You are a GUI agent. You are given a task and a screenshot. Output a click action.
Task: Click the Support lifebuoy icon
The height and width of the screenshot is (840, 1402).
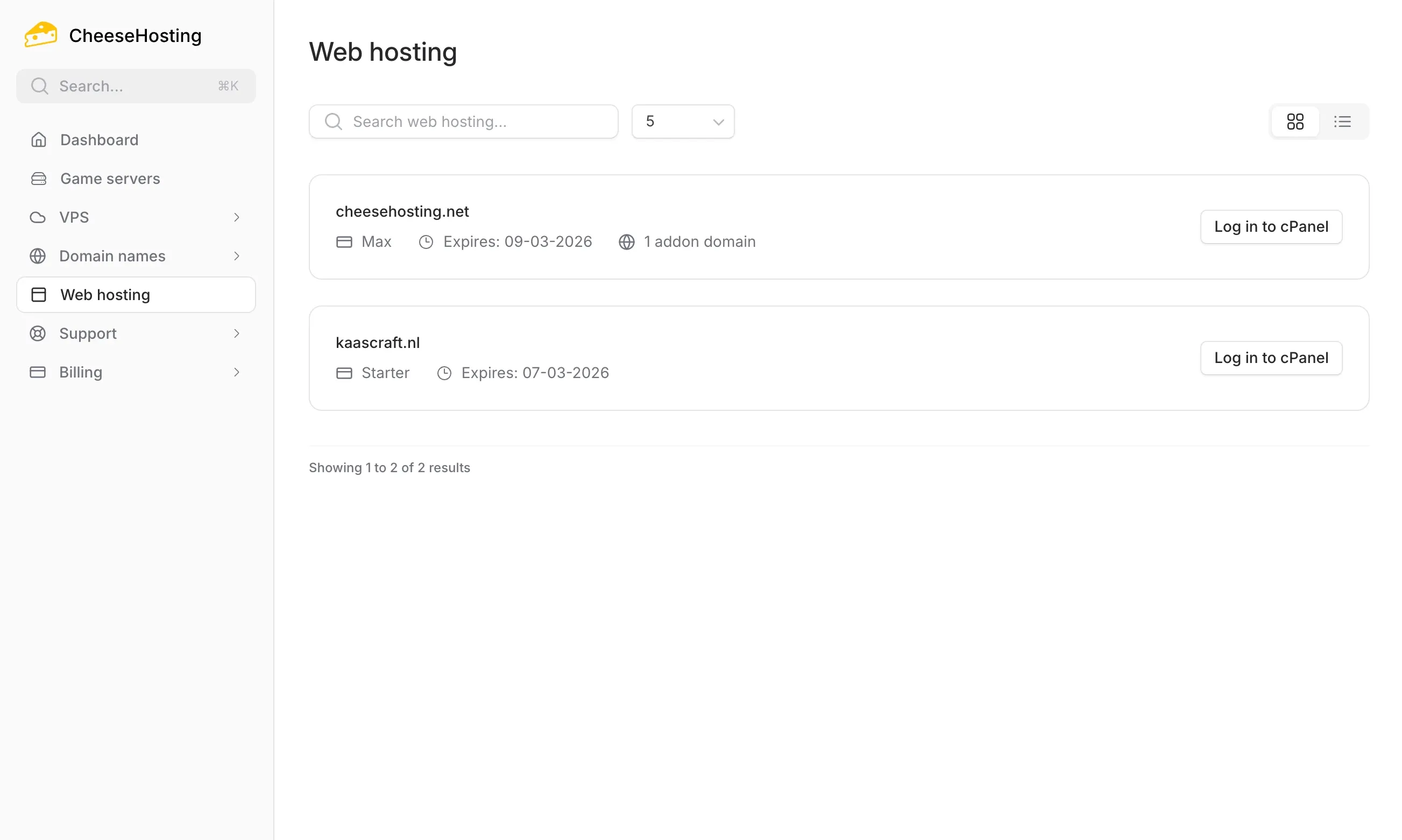click(x=37, y=333)
